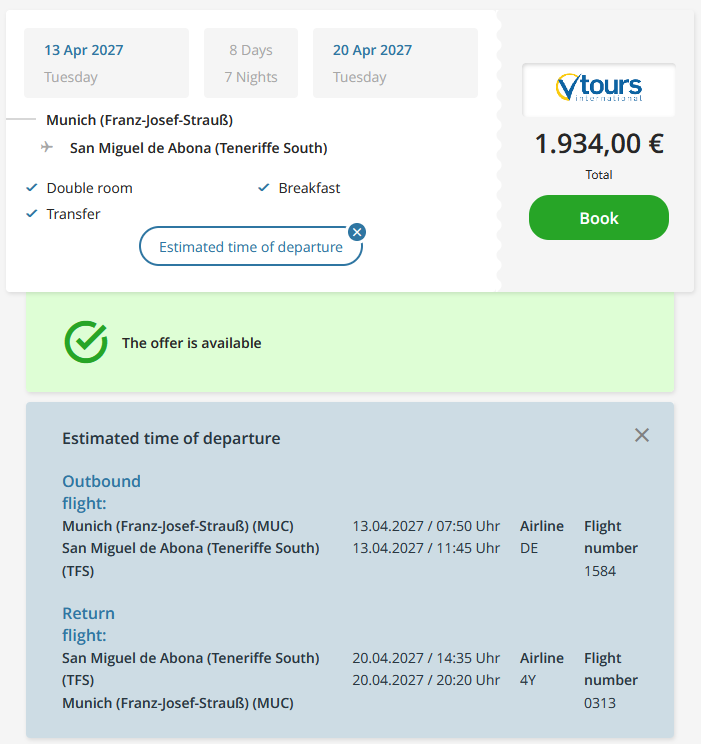701x744 pixels.
Task: Toggle the Estimated time of departure button
Action: (251, 247)
